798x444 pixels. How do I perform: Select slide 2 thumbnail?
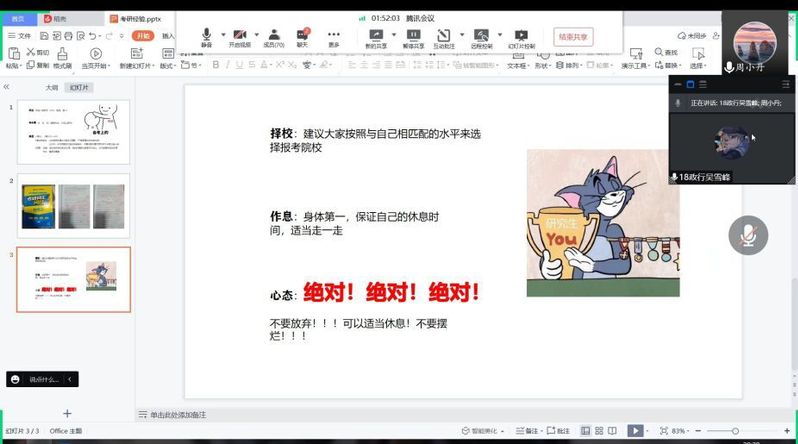point(73,205)
